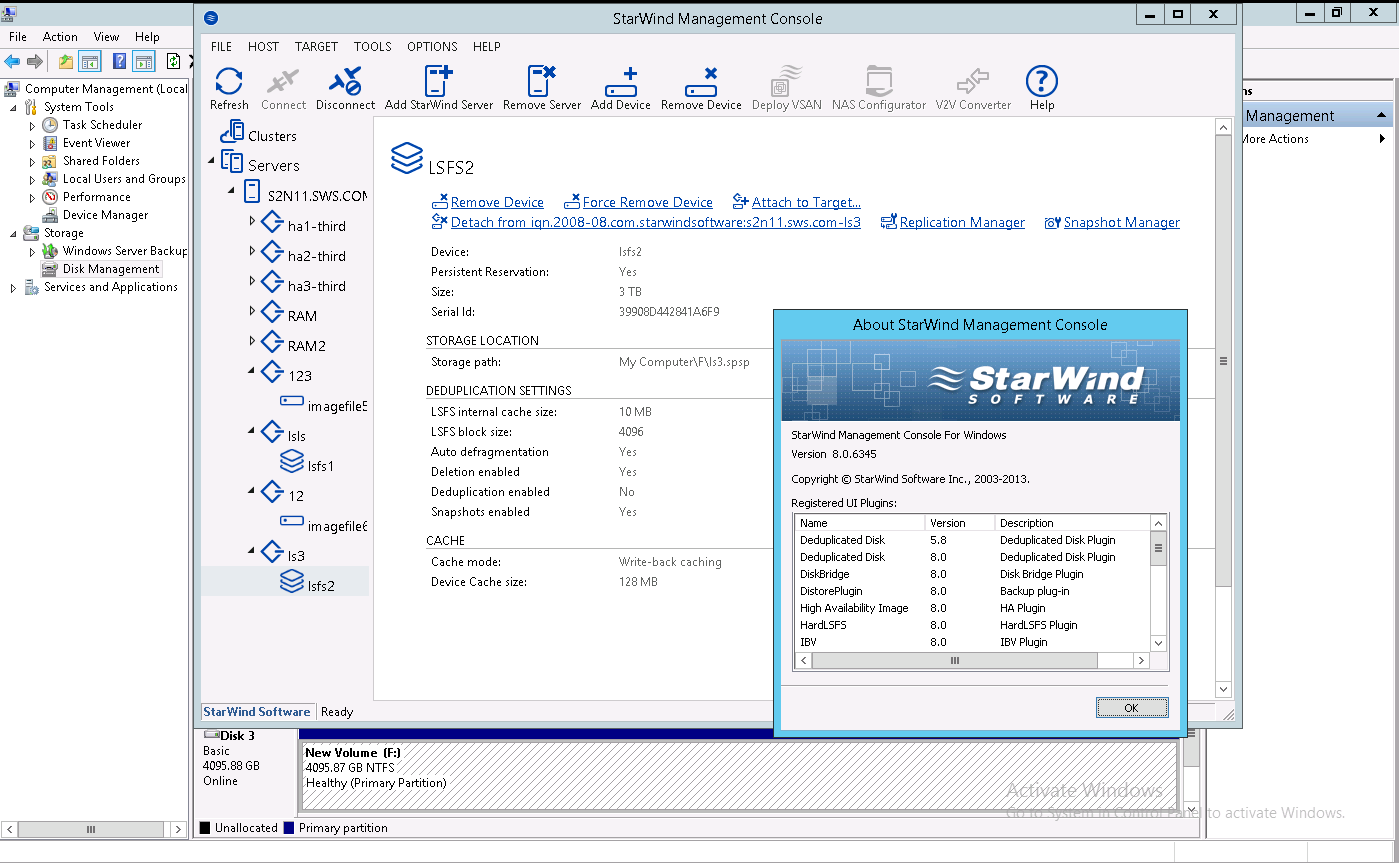Select the lsfs1 device icon
The image size is (1399, 863).
pos(291,462)
